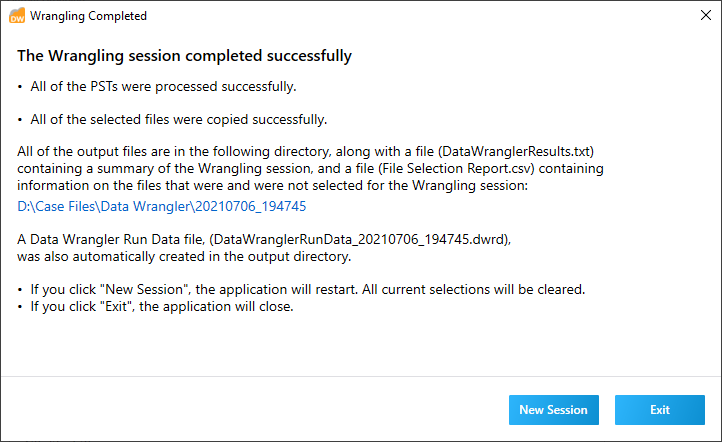The height and width of the screenshot is (442, 722).
Task: Click the separator line above the buttons
Action: tap(361, 377)
